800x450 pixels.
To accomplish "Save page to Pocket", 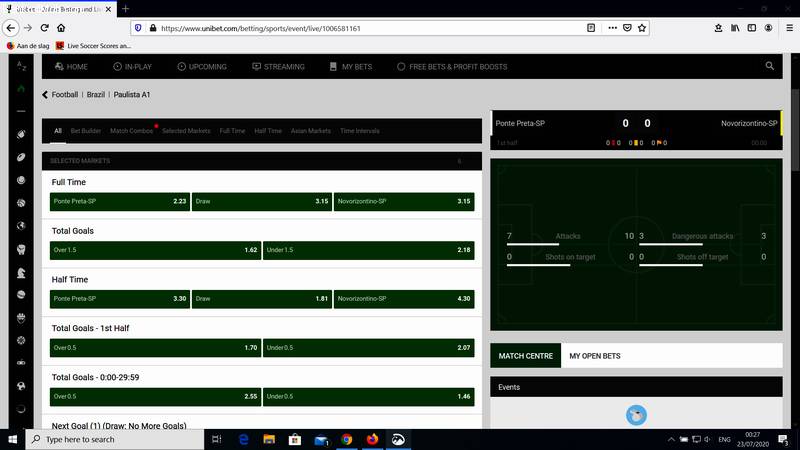I will click(627, 28).
